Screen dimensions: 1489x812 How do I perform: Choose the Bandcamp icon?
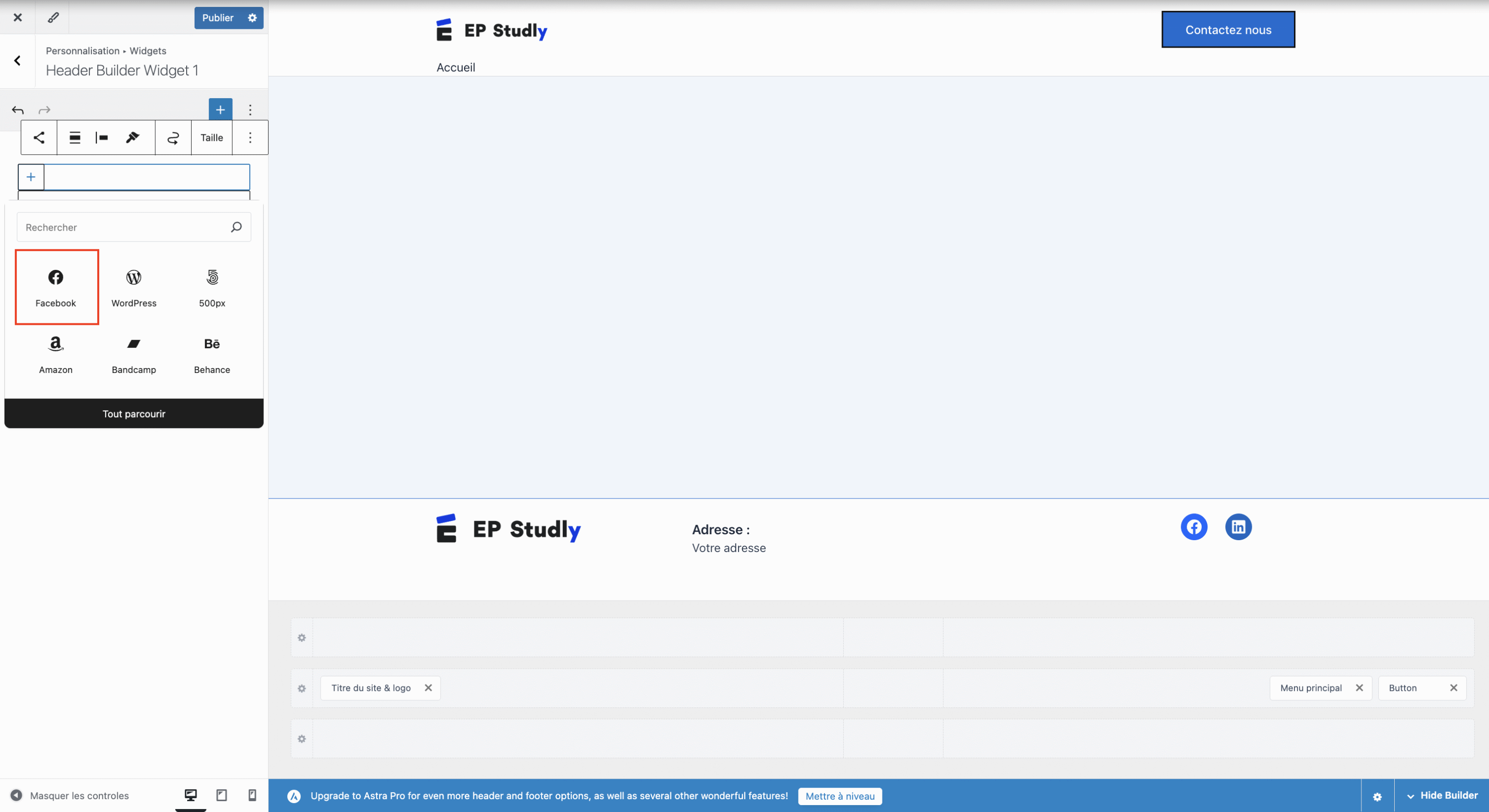click(134, 354)
